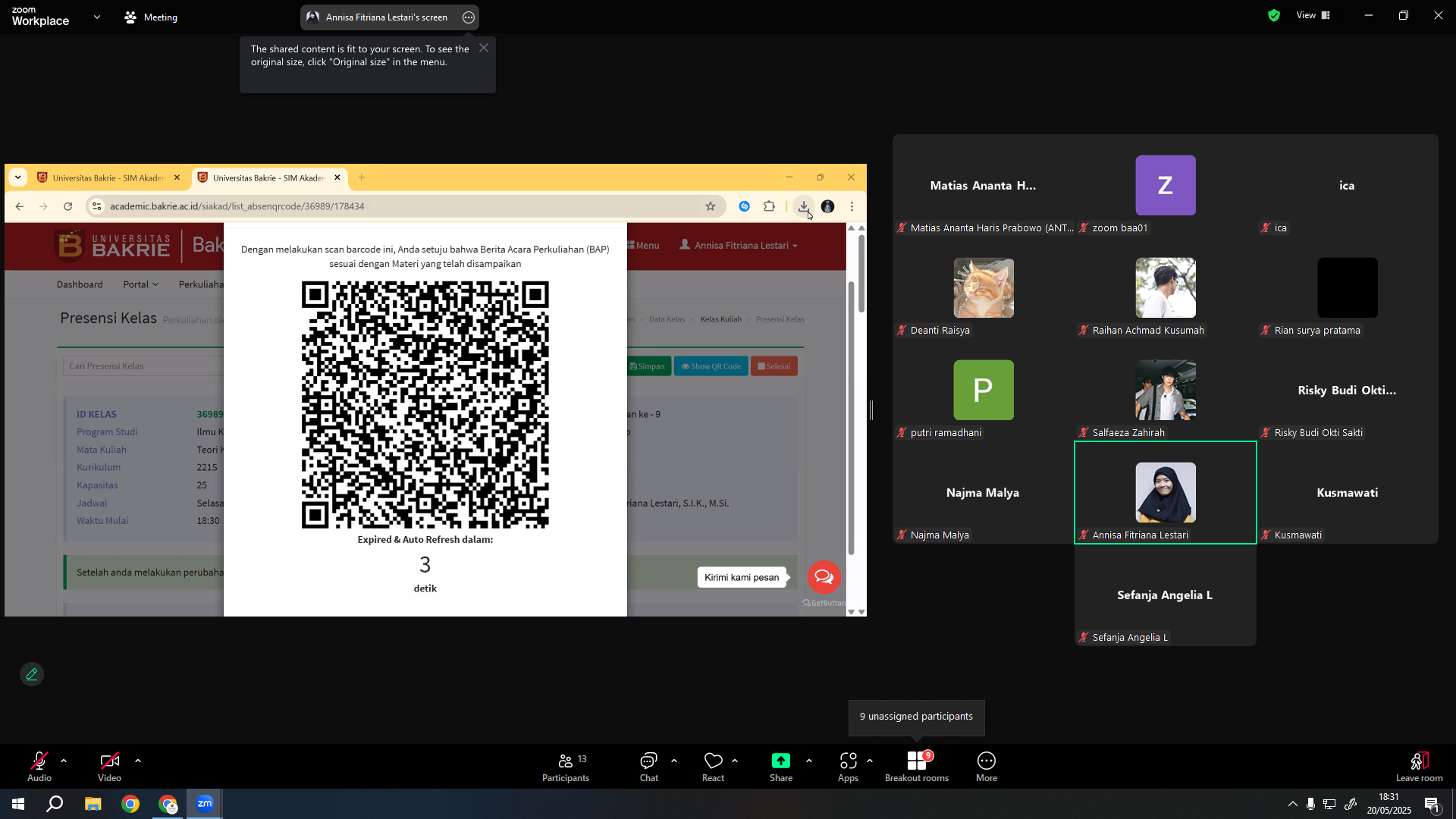
Task: Open the Dashboard menu item
Action: [x=80, y=284]
